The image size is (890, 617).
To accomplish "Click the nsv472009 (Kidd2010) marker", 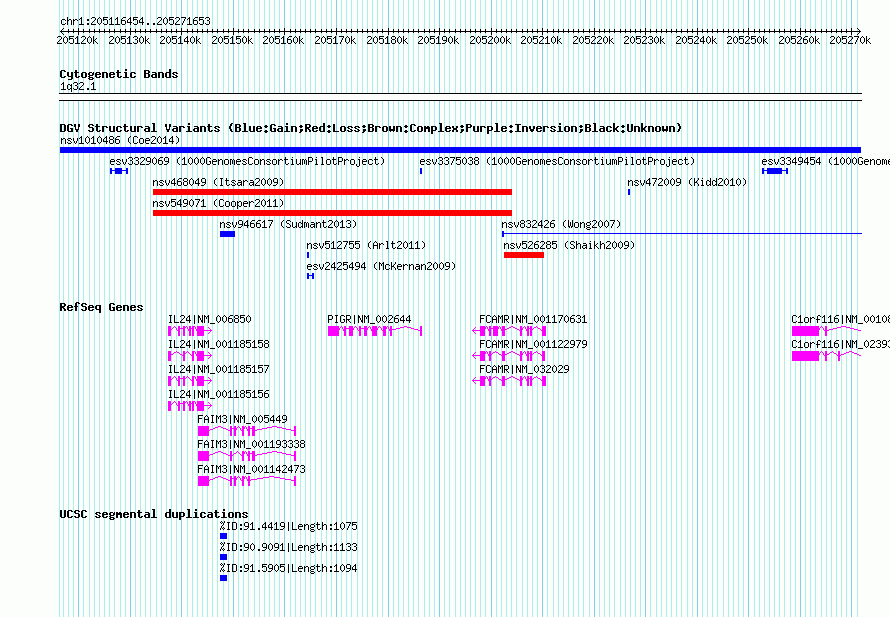I will click(628, 192).
